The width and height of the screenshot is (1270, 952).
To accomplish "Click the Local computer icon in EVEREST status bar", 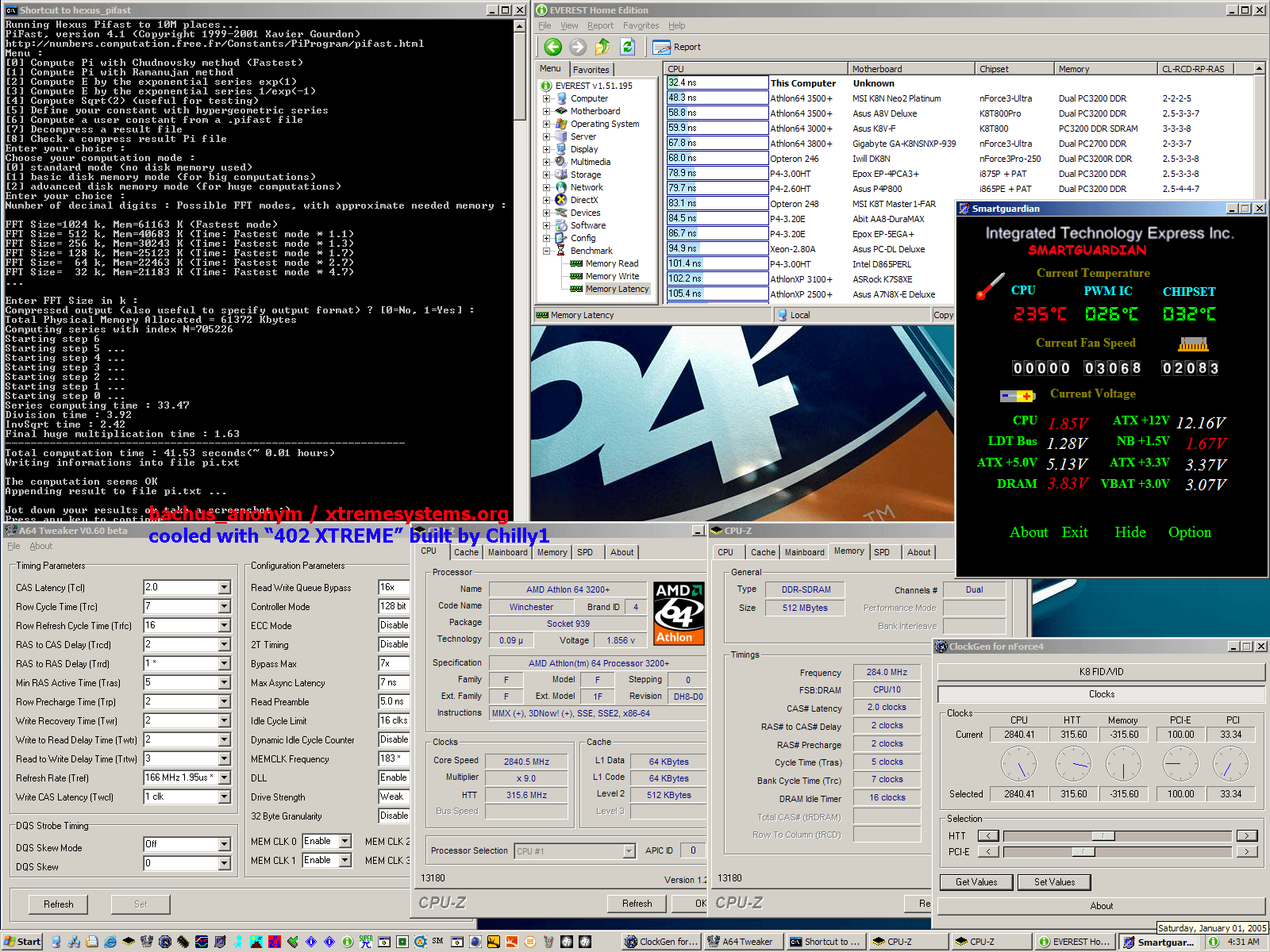I will pos(783,315).
